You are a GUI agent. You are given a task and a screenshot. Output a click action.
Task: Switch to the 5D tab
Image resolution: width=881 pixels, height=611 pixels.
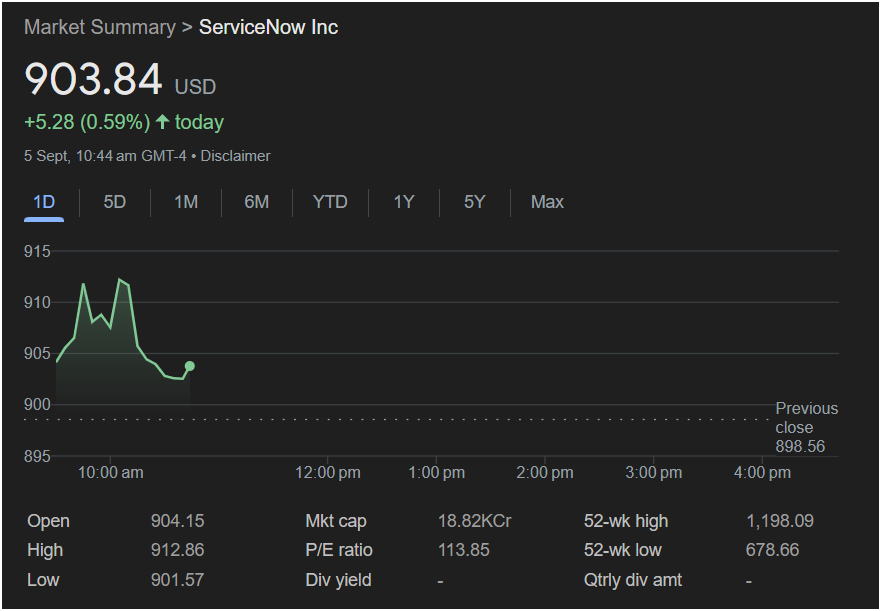[x=115, y=202]
